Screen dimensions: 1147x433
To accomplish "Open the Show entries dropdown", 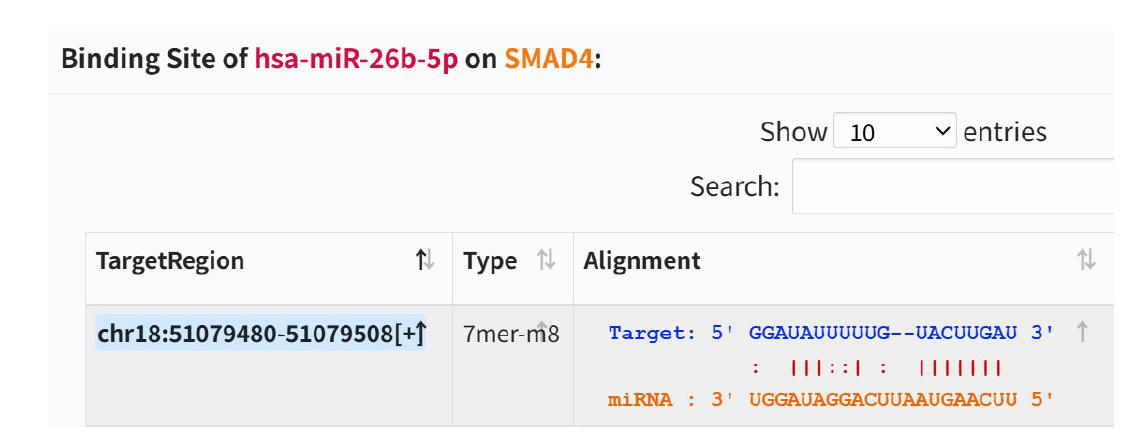I will (894, 132).
